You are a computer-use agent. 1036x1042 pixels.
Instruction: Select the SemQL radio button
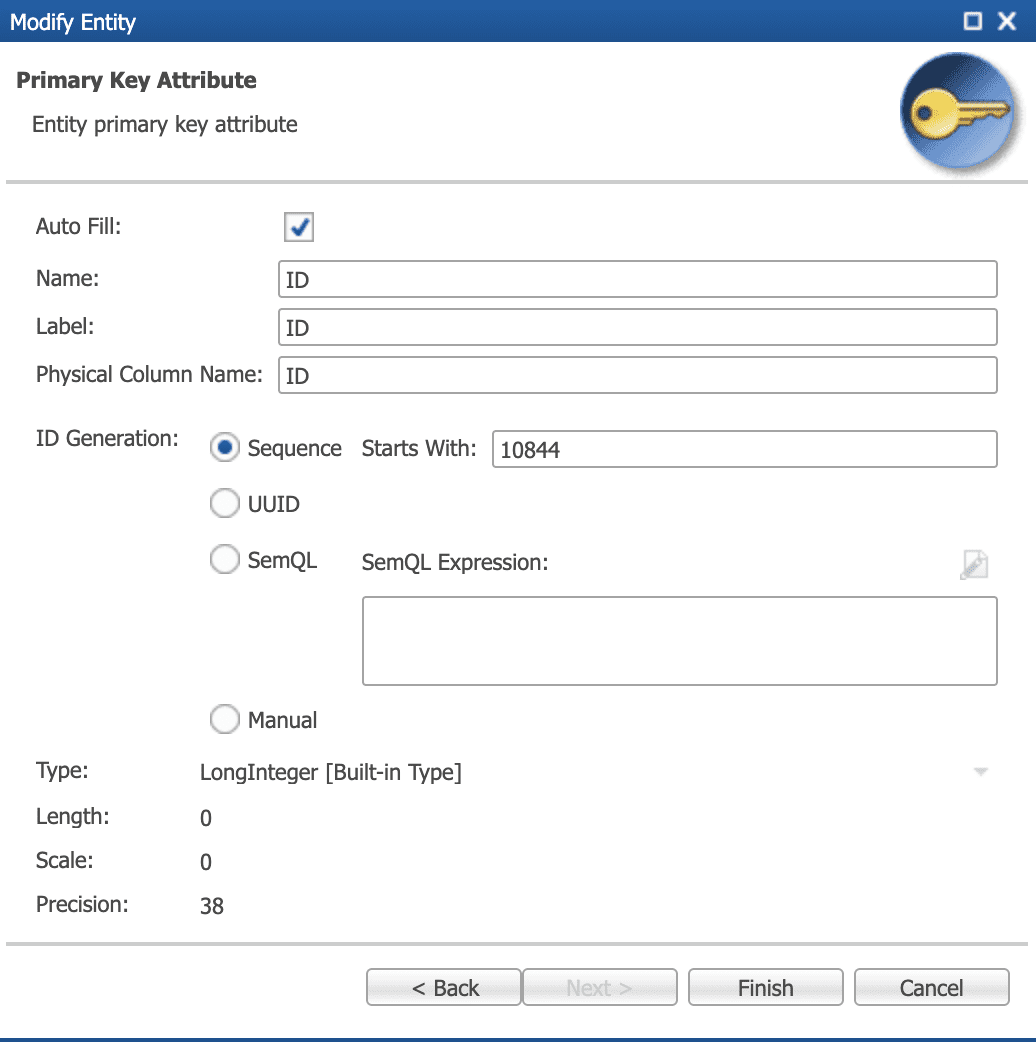coord(225,560)
